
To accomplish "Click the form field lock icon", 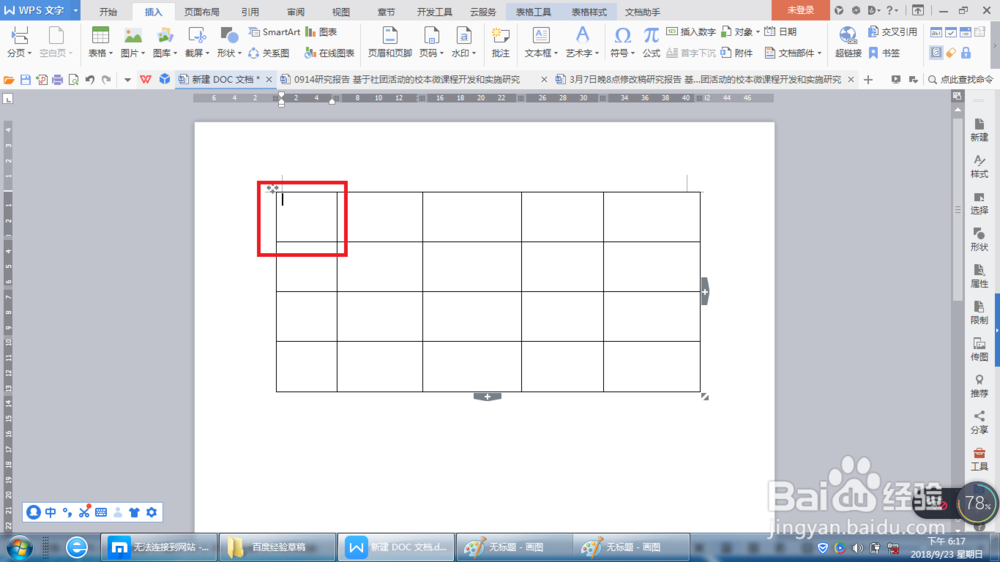I will tap(966, 53).
